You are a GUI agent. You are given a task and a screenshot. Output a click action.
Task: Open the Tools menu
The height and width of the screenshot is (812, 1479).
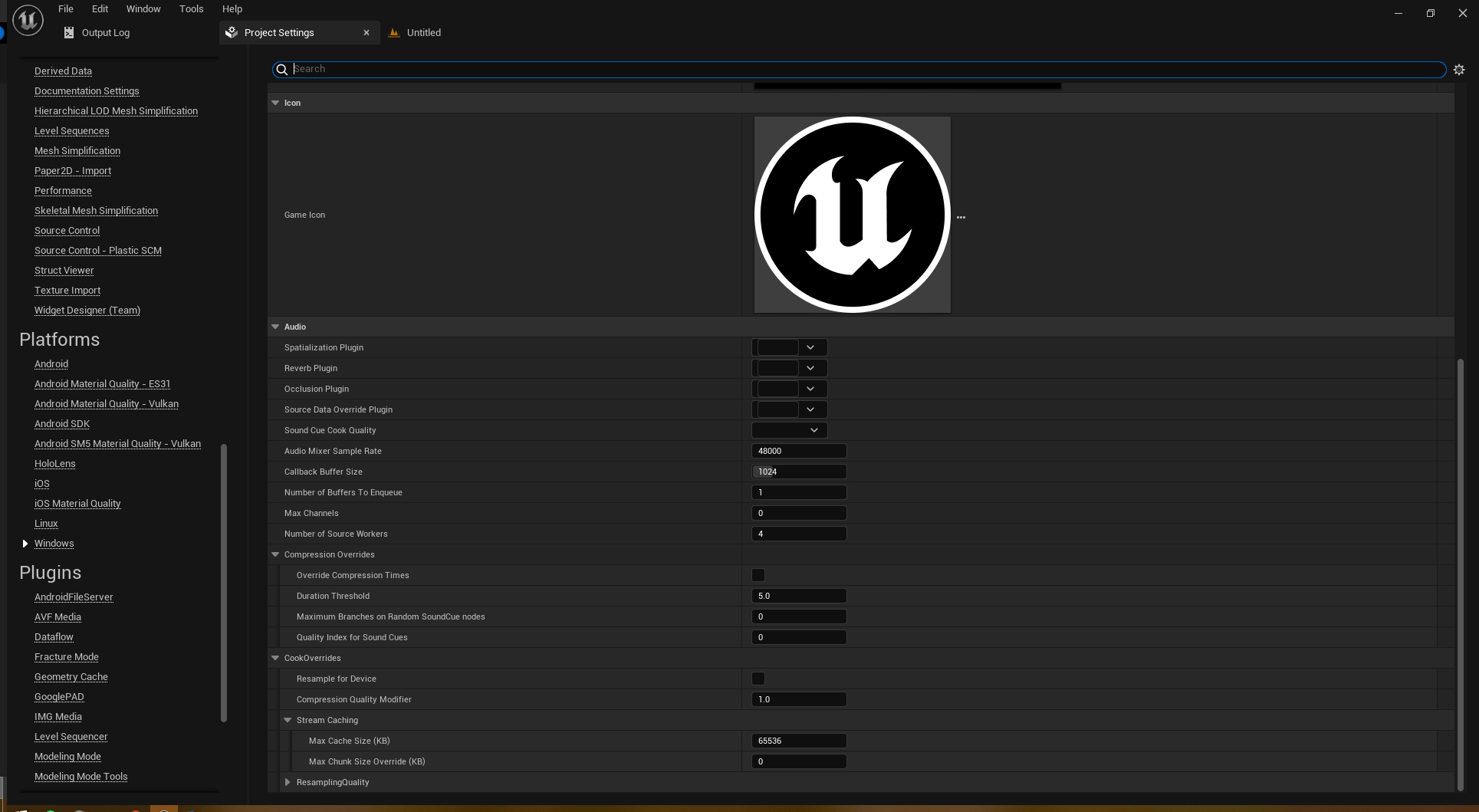[191, 8]
